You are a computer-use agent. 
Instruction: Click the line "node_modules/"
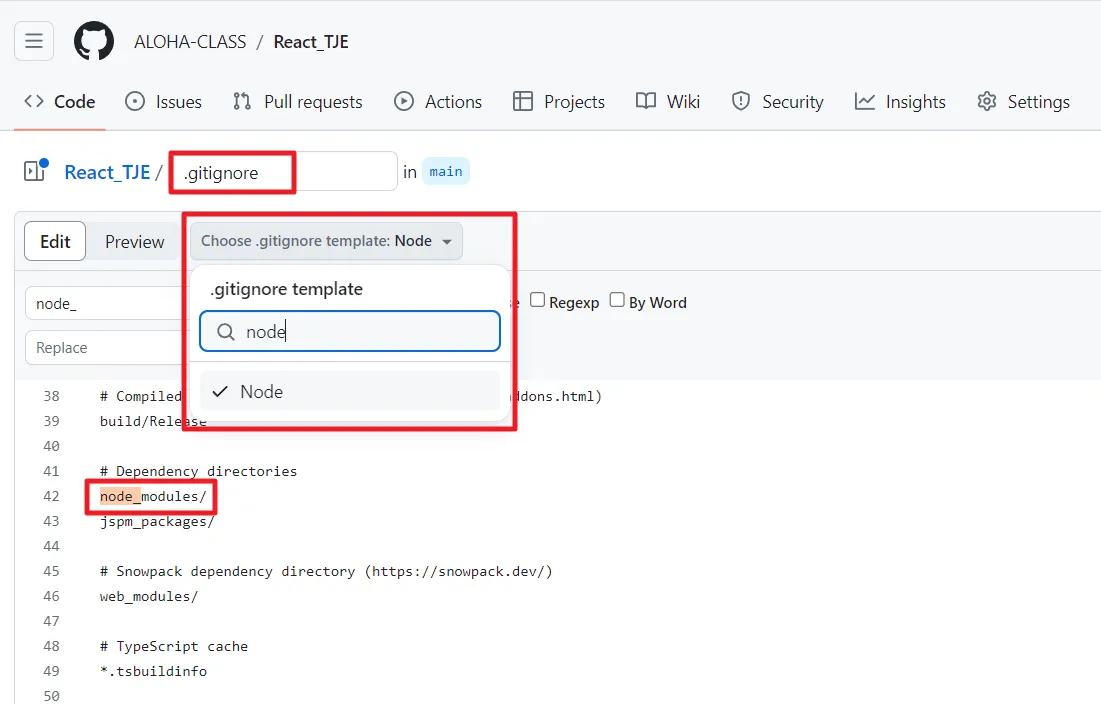[x=153, y=496]
